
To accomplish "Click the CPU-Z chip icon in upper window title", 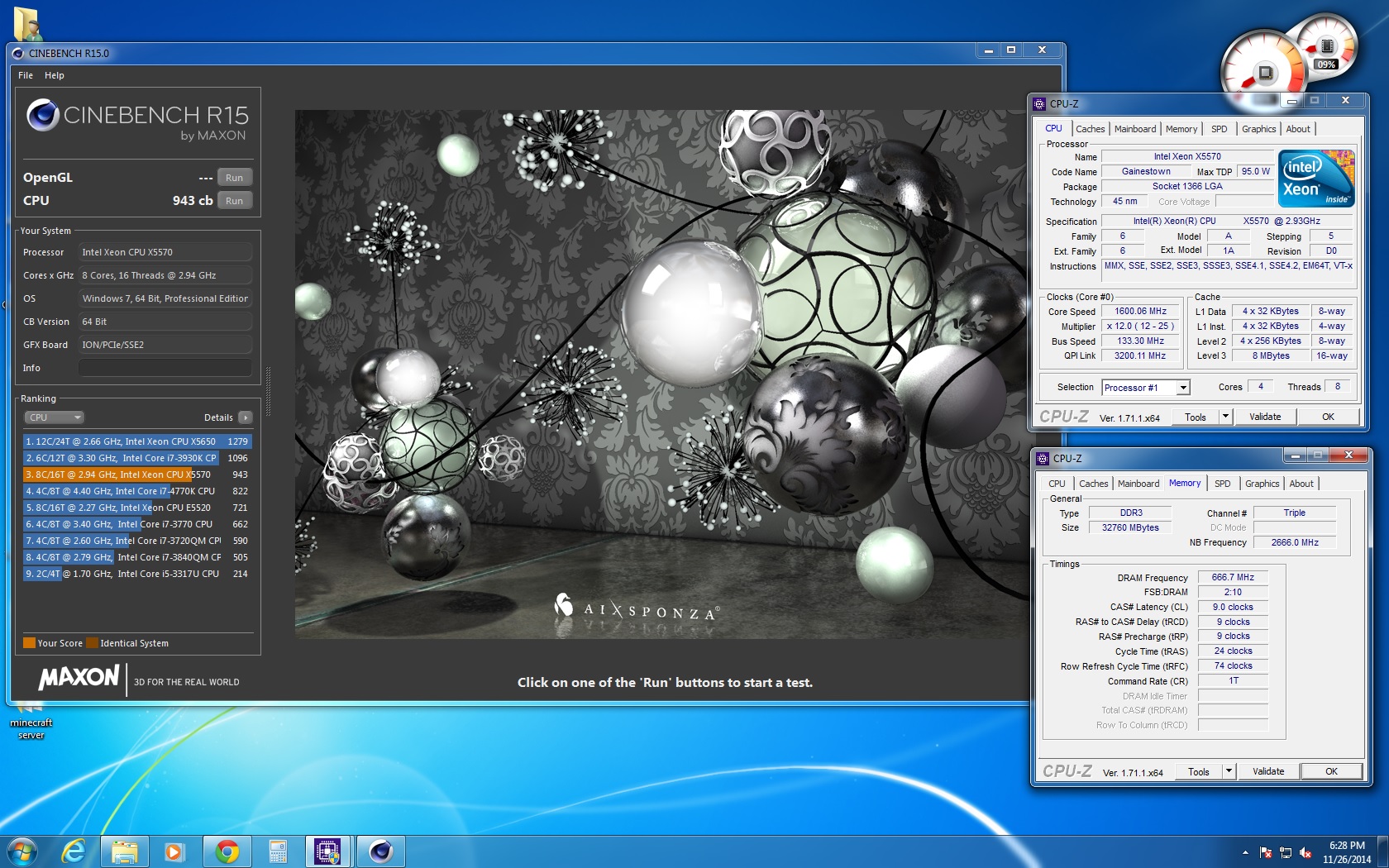I will 1039,104.
